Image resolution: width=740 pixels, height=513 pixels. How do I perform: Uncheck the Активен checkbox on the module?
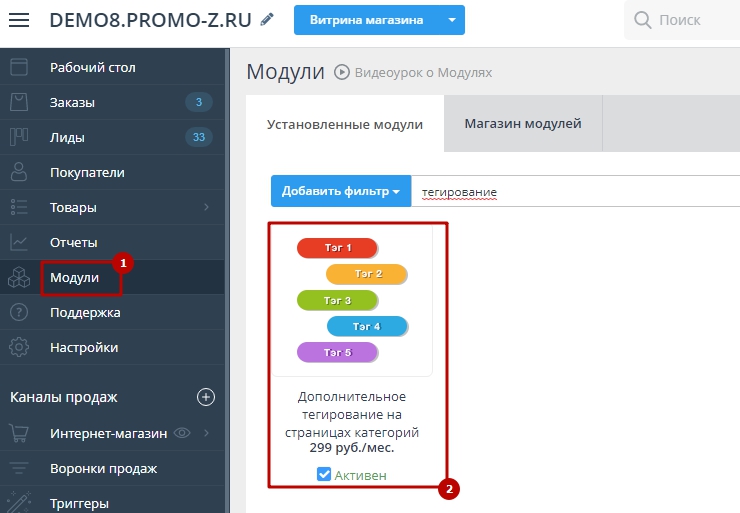click(x=324, y=474)
